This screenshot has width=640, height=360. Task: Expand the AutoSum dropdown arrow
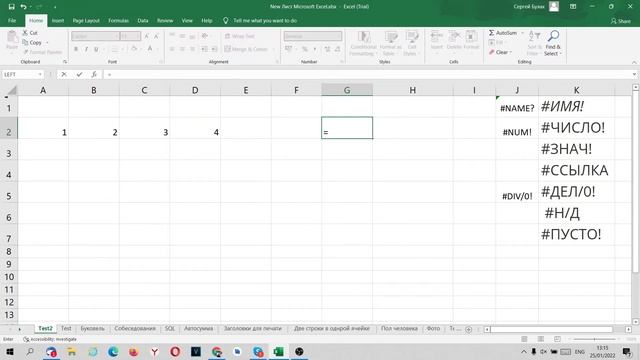point(522,33)
